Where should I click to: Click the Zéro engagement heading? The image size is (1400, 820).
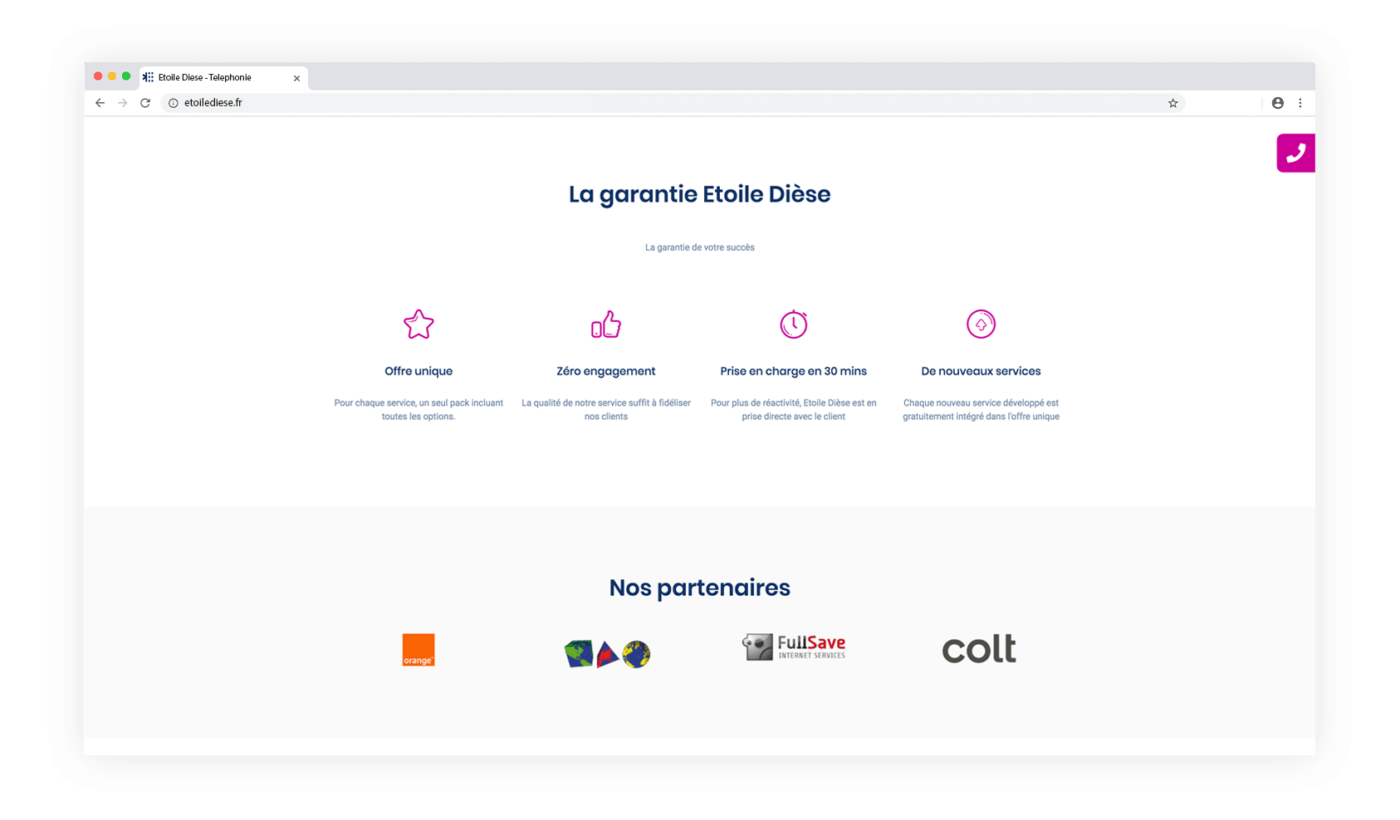point(606,371)
